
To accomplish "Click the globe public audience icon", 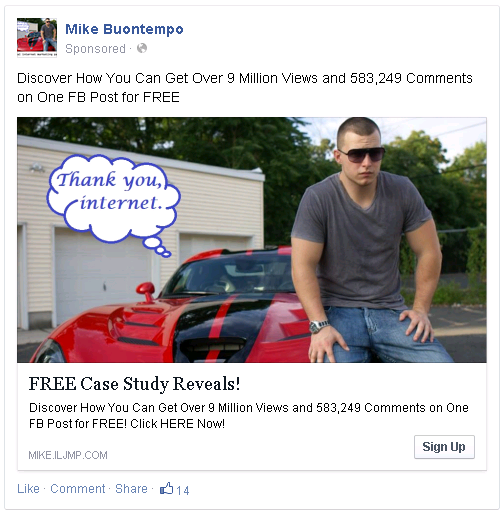I will tap(142, 48).
